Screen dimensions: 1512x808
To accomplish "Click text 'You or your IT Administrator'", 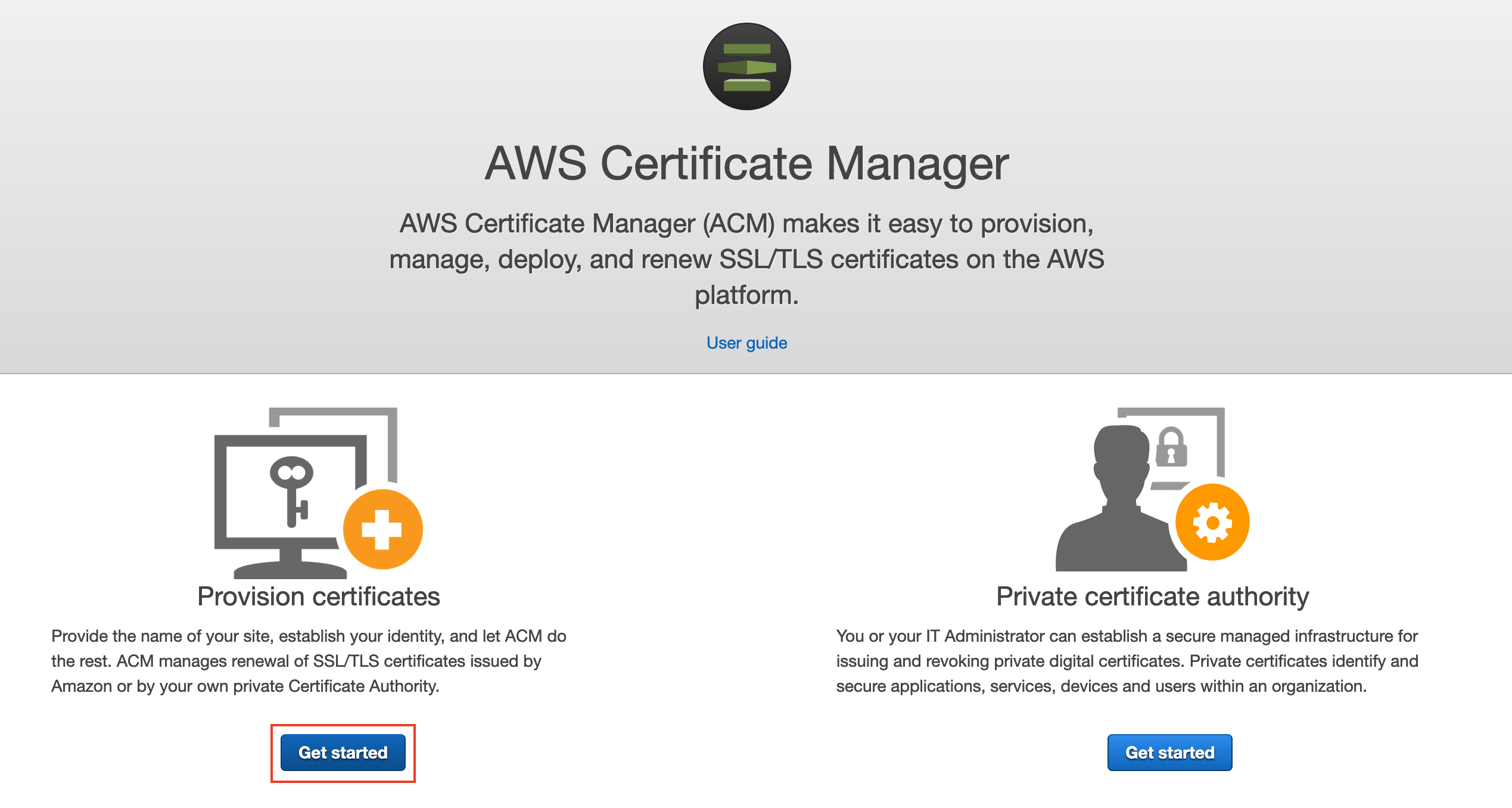I will (x=940, y=636).
